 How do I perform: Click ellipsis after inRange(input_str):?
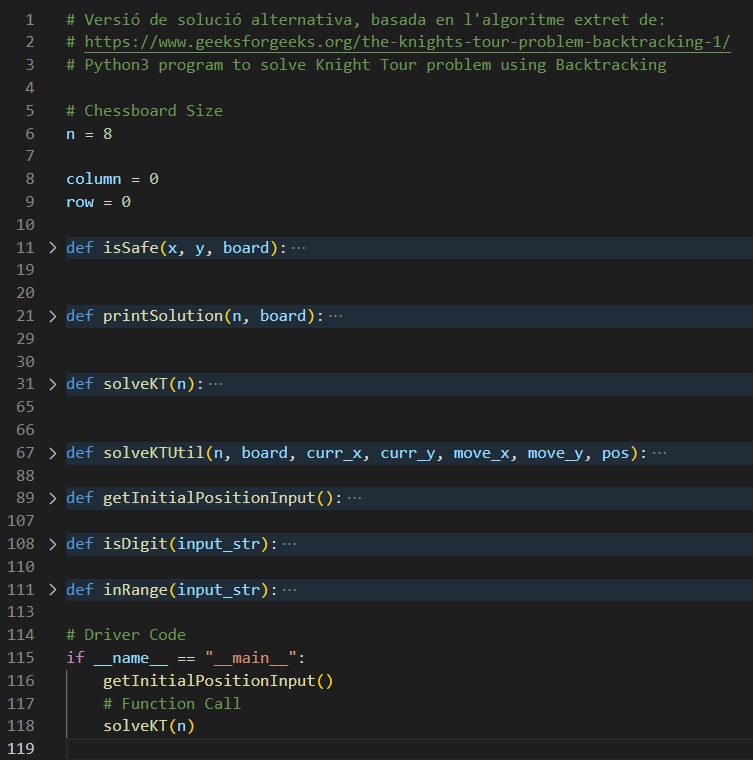[289, 590]
